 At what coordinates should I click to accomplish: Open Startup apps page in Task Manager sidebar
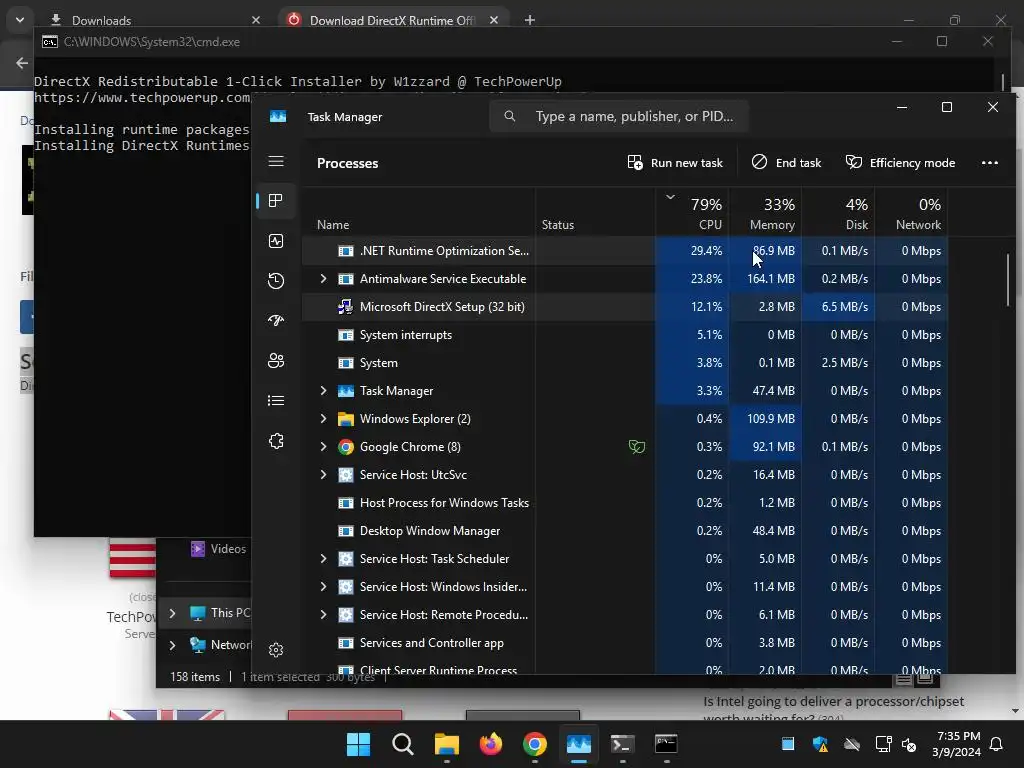276,321
